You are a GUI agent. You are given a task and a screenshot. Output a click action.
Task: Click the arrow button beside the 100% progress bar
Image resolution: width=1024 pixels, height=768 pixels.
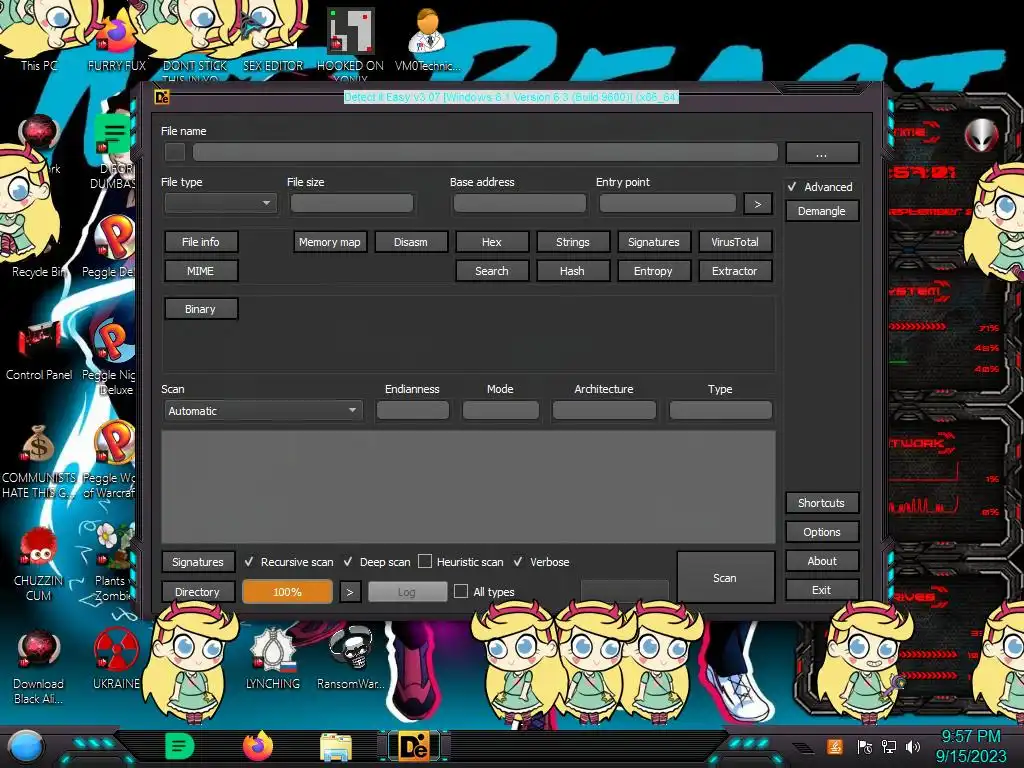[350, 592]
